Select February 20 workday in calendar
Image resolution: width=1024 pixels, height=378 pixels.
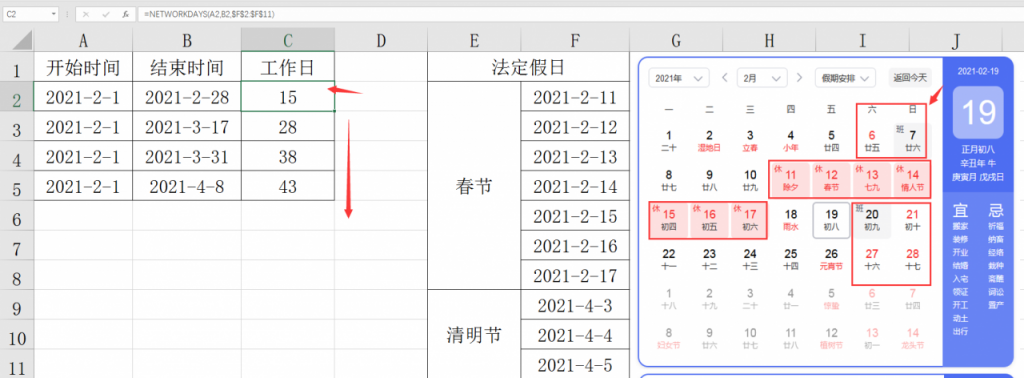pos(872,220)
